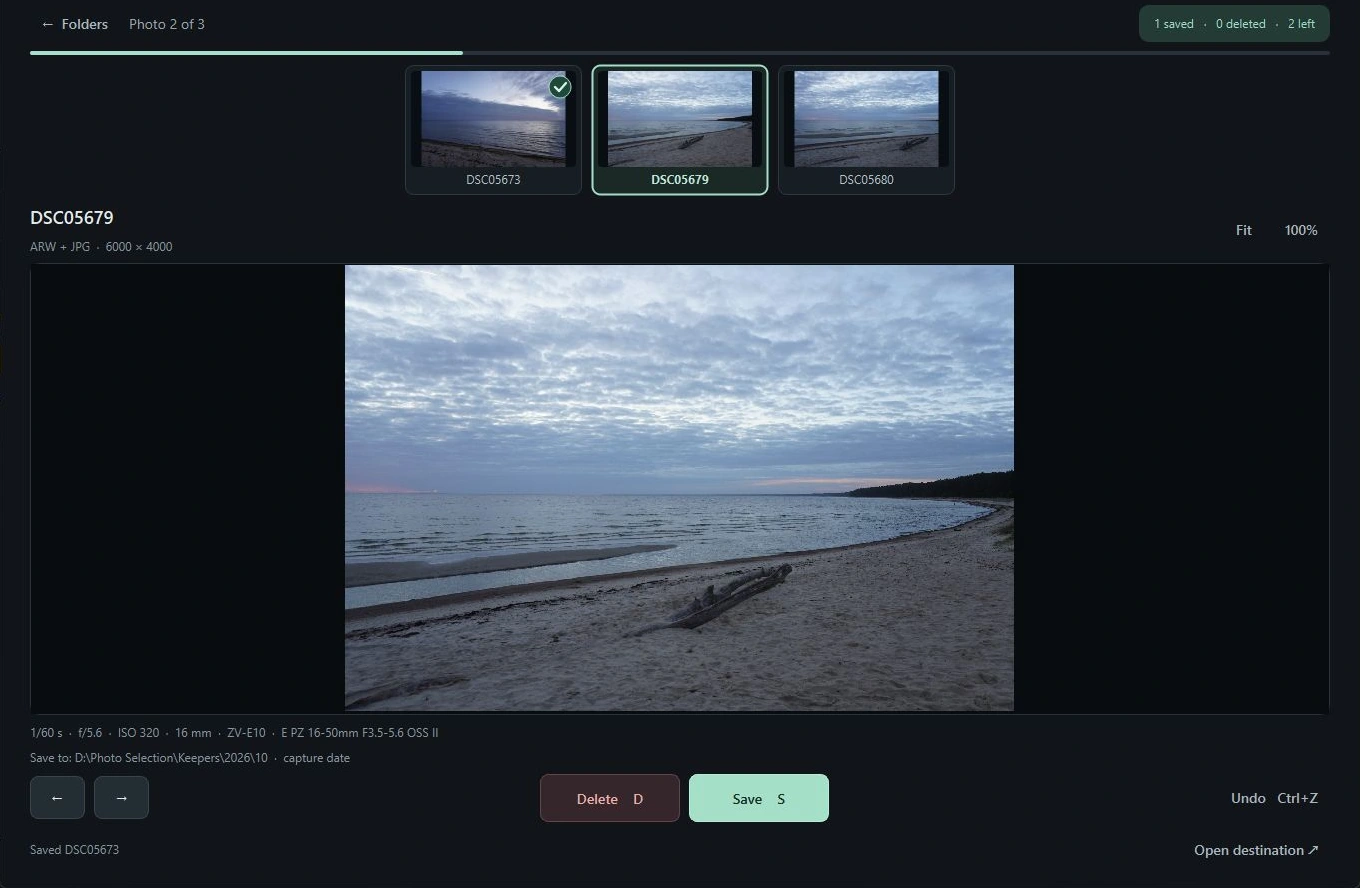
Task: Save the current photo
Action: pyautogui.click(x=759, y=798)
